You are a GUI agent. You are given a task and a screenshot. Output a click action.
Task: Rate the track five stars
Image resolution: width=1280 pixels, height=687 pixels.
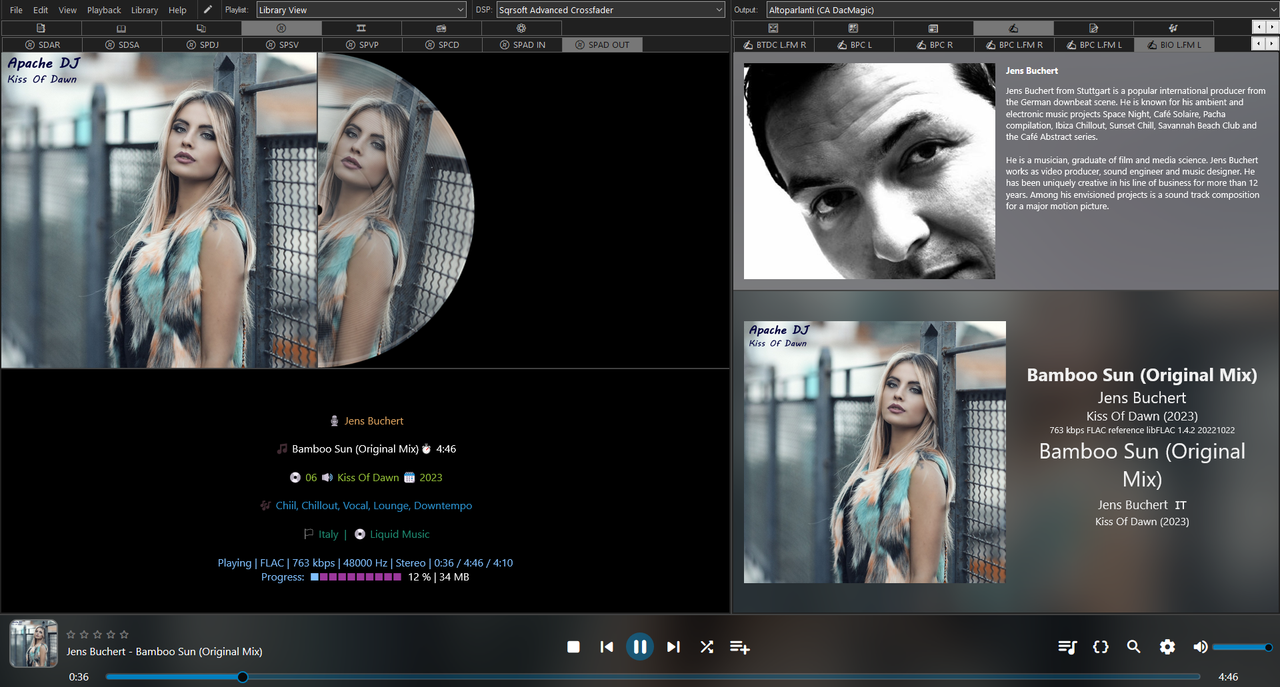[x=124, y=634]
